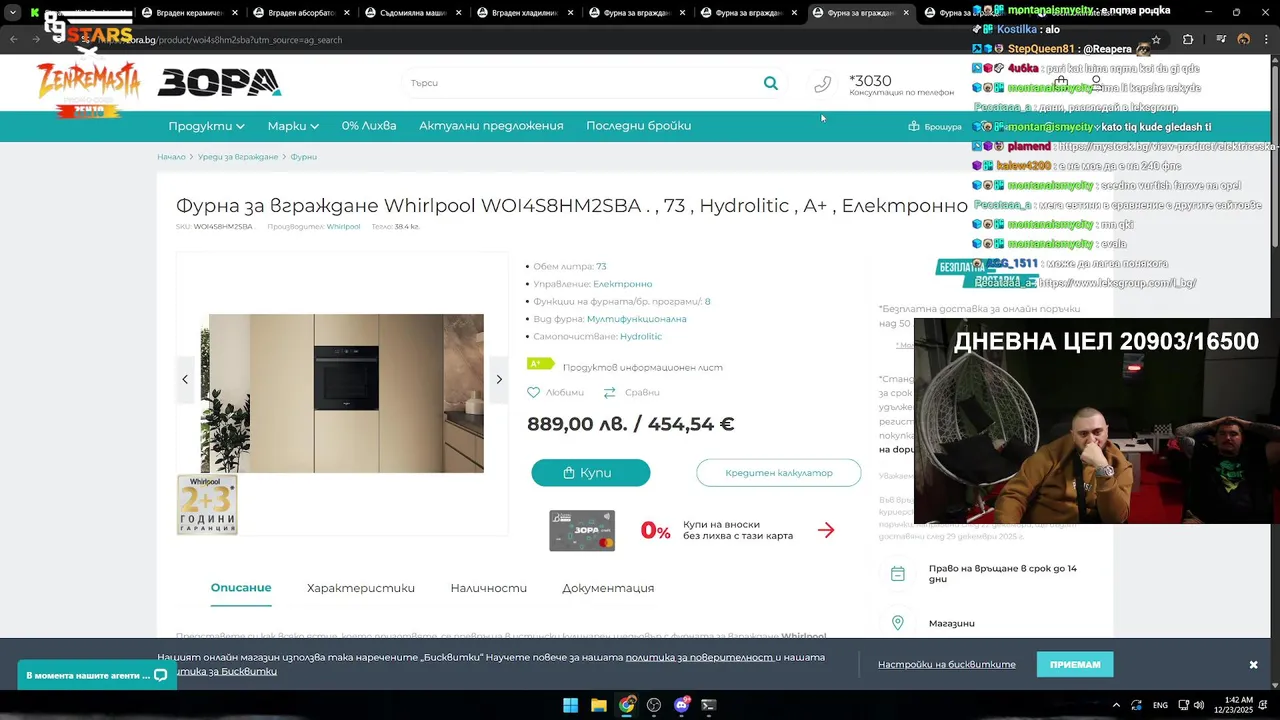The height and width of the screenshot is (720, 1280).
Task: Open Discord from taskbar
Action: coord(682,705)
